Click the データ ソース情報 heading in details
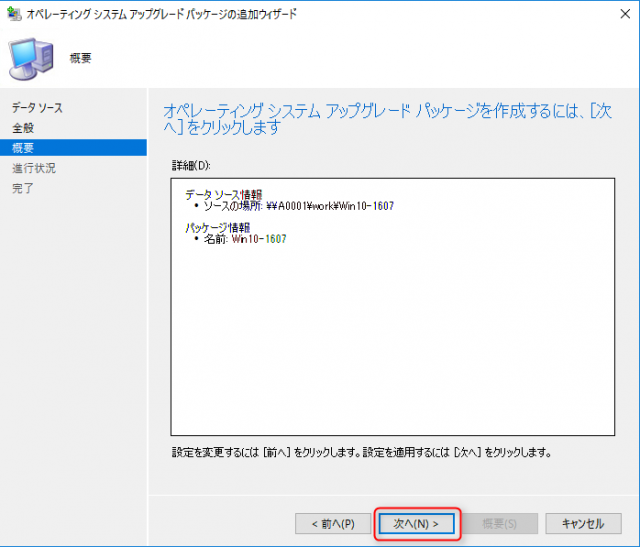640x547 pixels. (x=224, y=195)
